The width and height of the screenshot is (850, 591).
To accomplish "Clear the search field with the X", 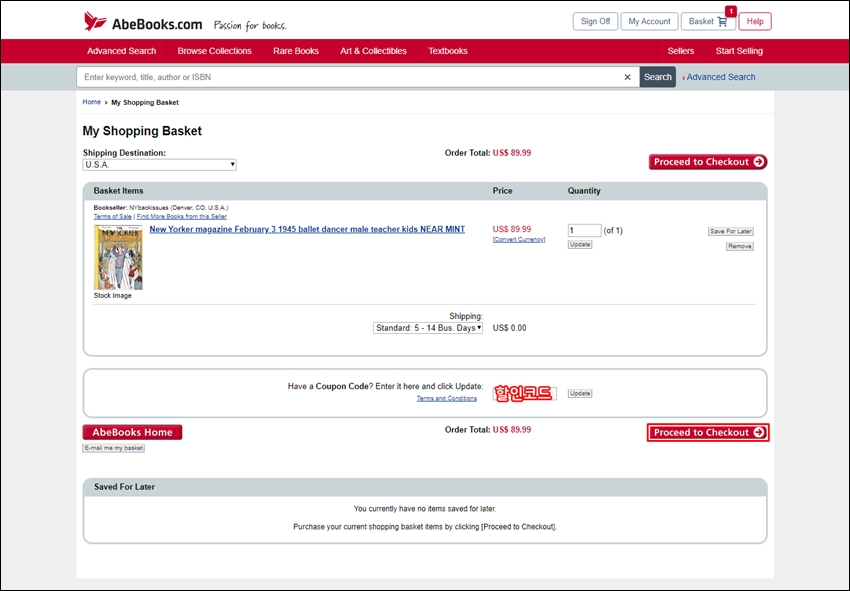I will (627, 77).
